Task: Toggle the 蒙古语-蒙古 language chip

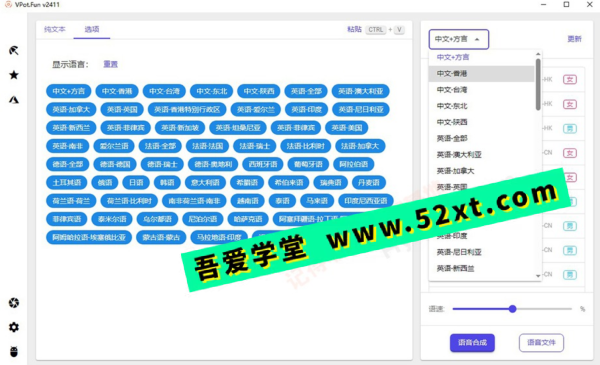Action: [x=161, y=237]
